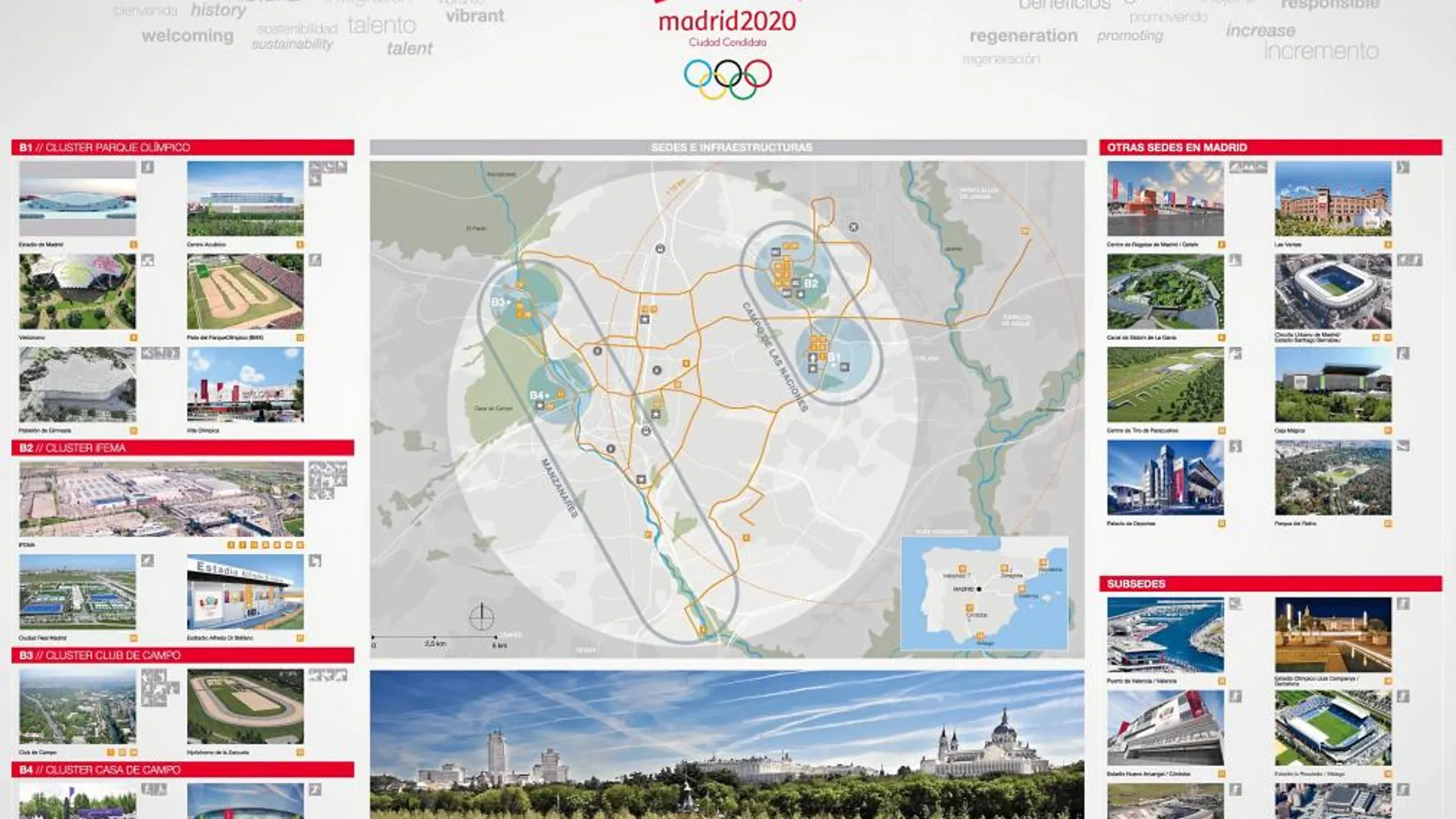Open the Estadio de Madrid thumbnail
Image resolution: width=1456 pixels, height=819 pixels.
coord(77,198)
